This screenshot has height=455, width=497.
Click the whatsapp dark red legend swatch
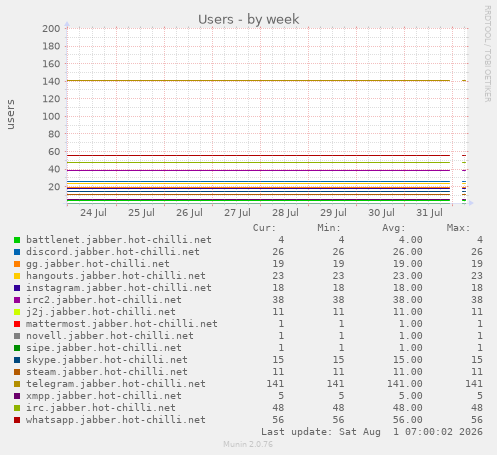tap(17, 420)
